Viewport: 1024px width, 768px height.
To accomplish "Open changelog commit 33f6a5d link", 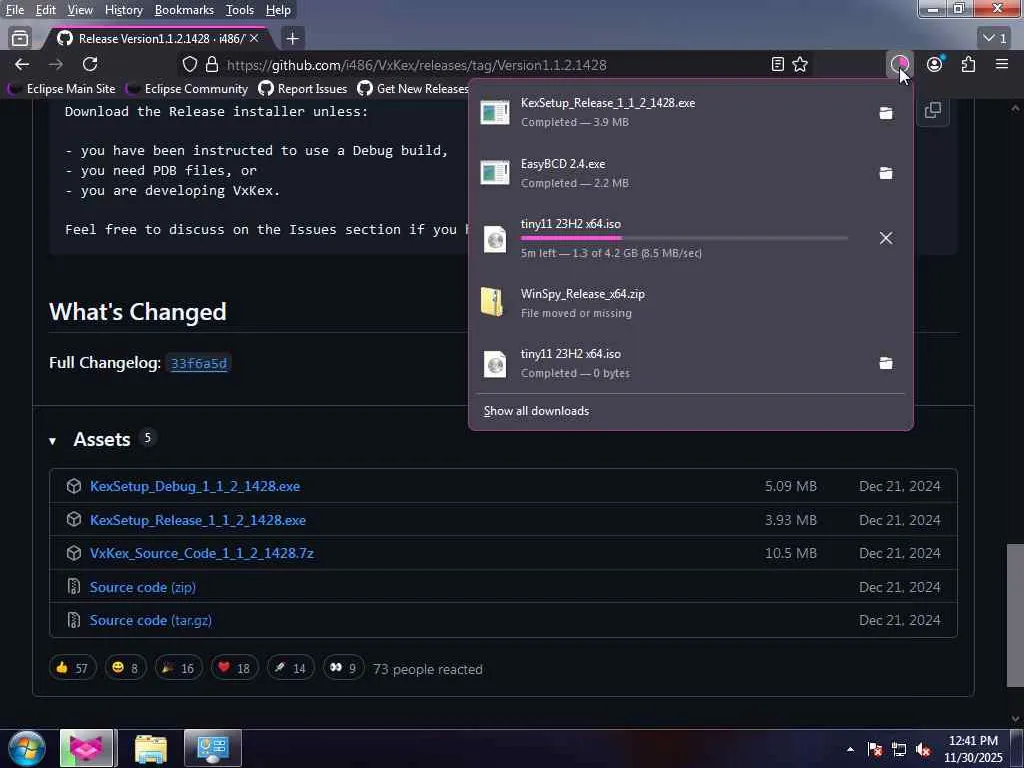I will coord(199,363).
